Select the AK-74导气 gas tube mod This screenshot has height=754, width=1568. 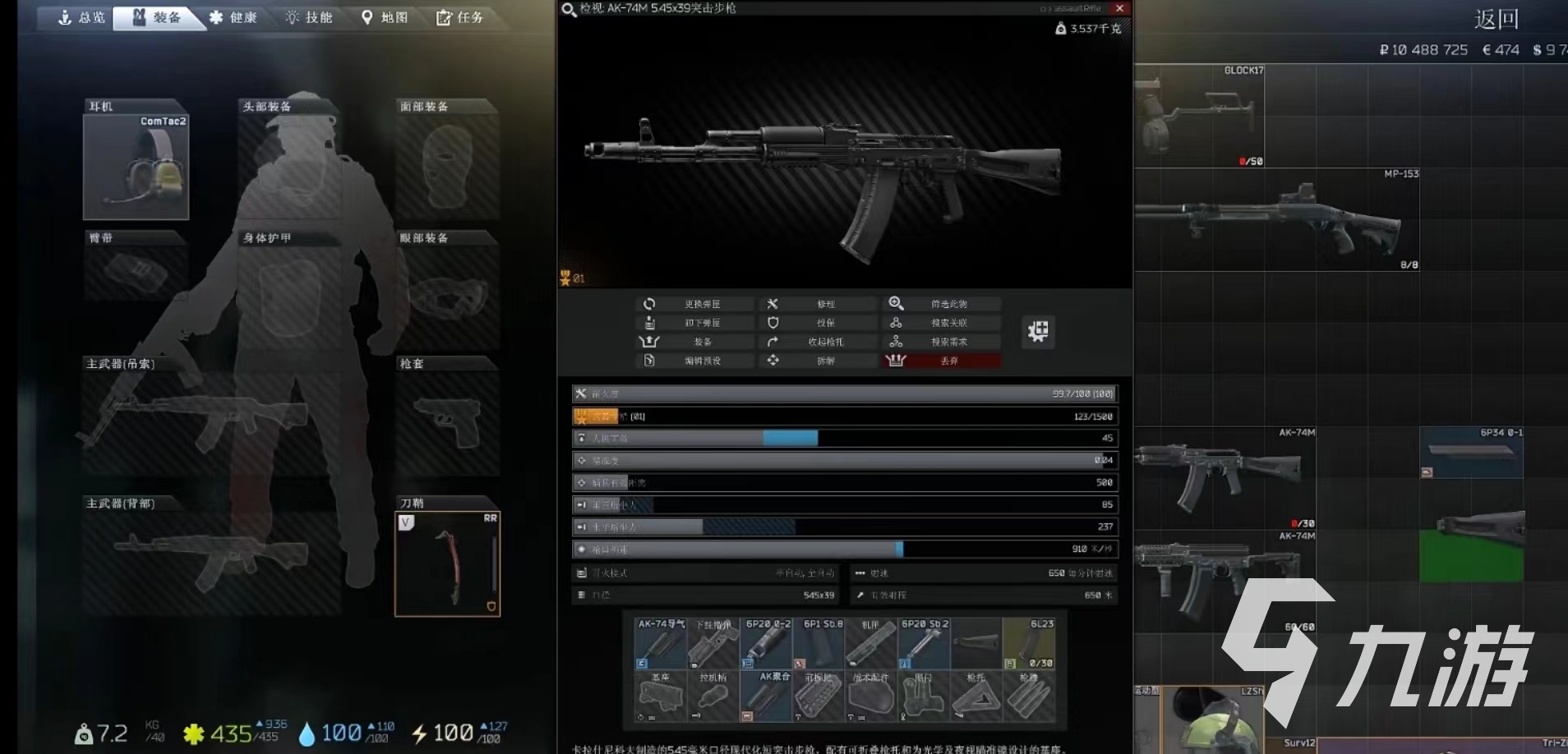point(661,643)
